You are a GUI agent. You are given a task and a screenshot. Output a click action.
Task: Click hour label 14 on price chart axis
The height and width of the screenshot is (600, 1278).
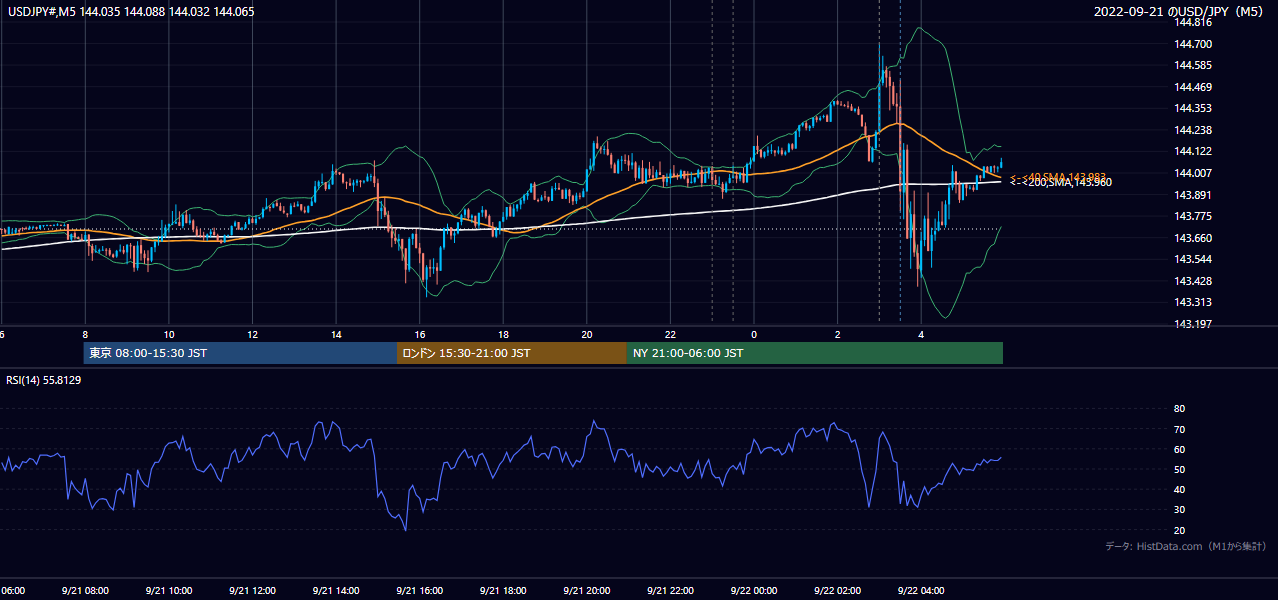(336, 334)
